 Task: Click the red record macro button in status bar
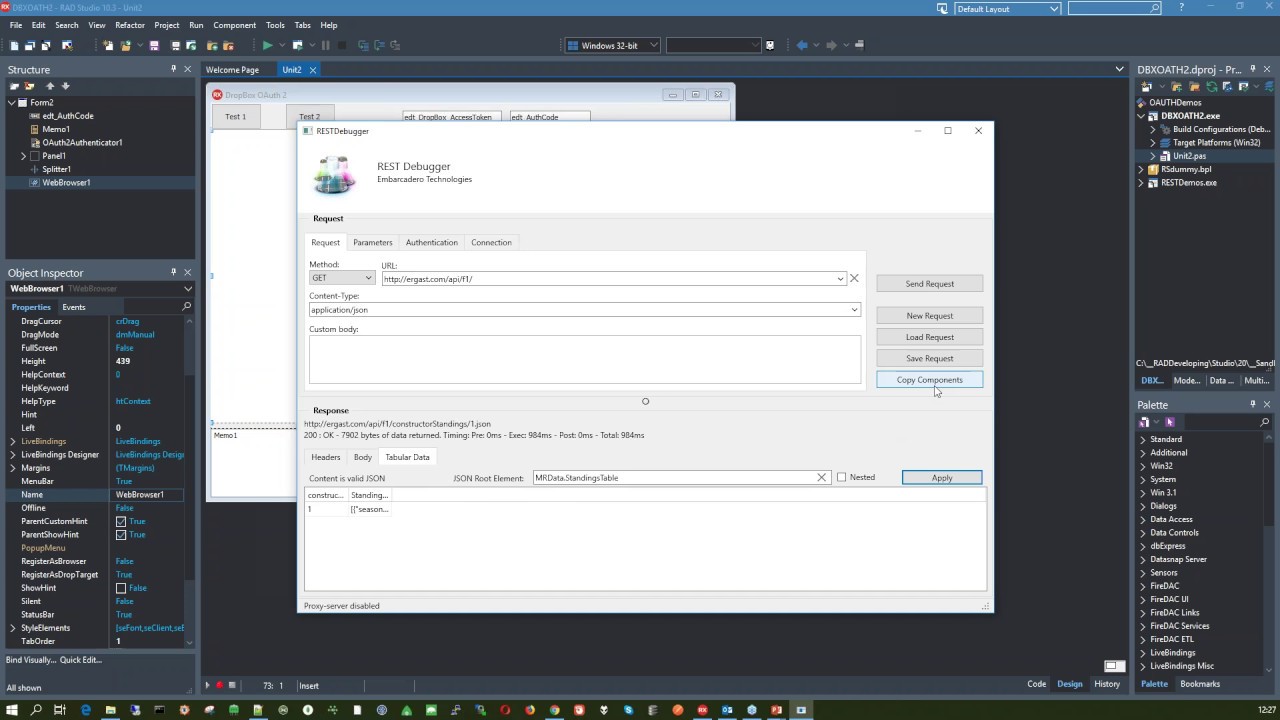click(x=220, y=685)
